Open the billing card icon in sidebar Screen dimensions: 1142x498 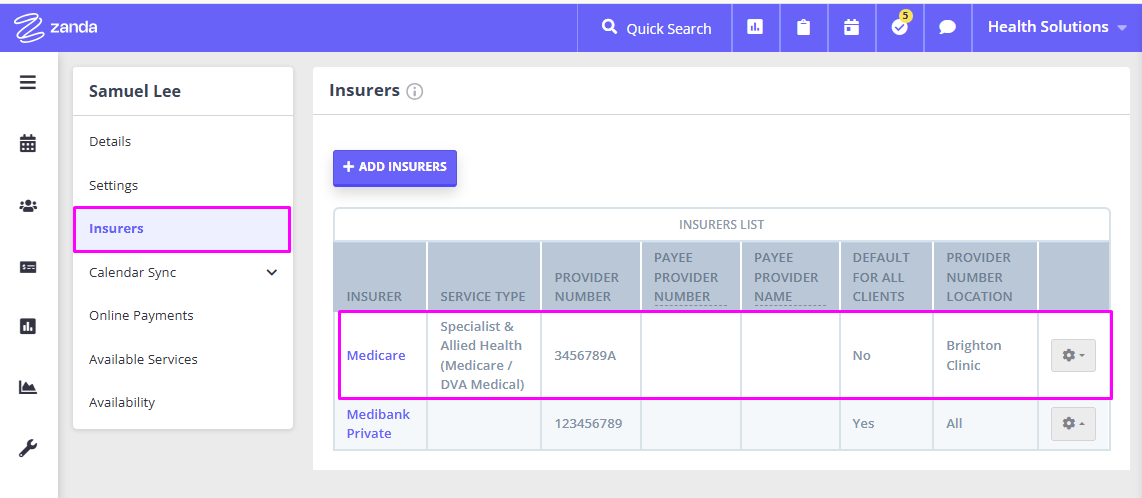coord(28,267)
